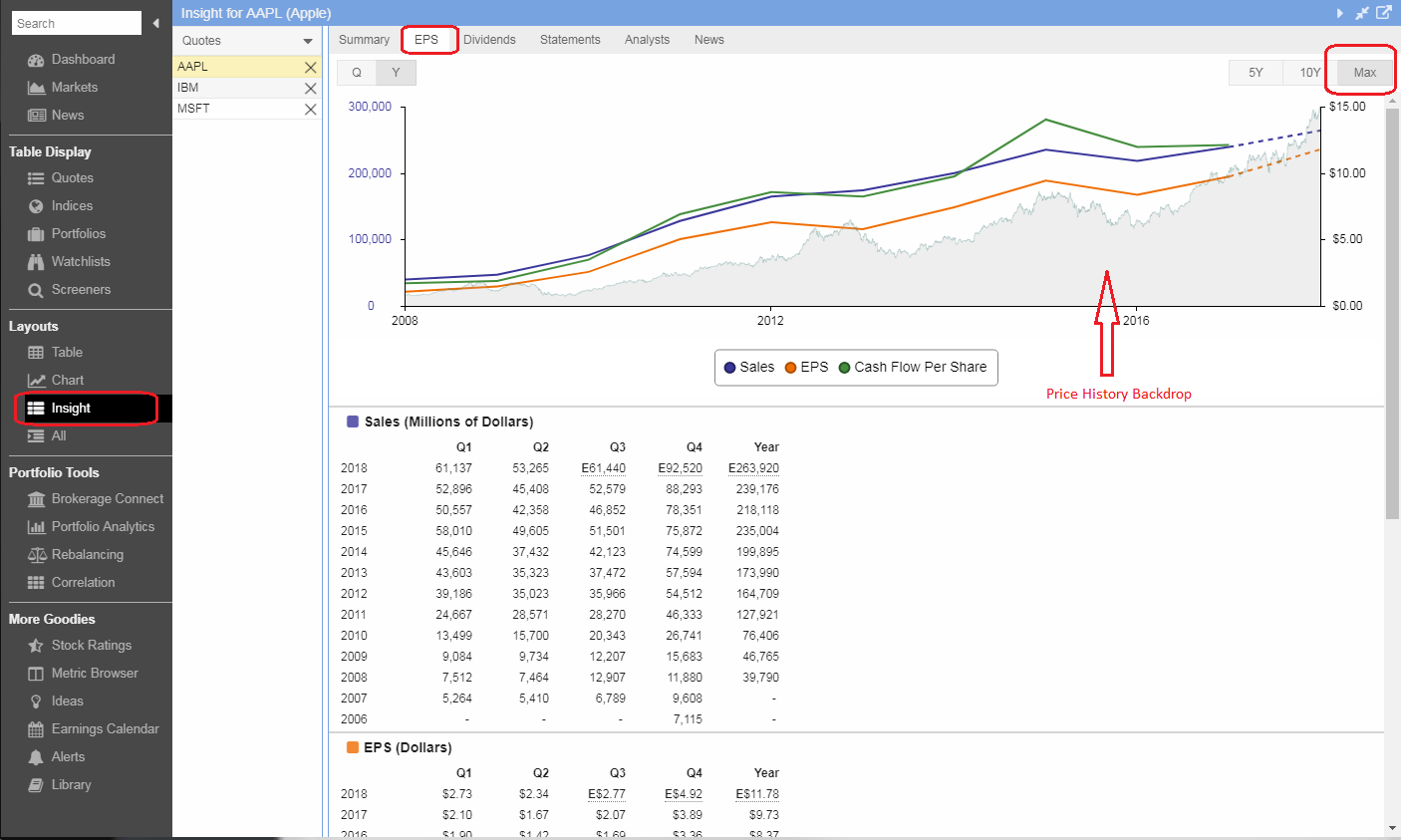Viewport: 1401px width, 840px height.
Task: Switch chart to quarterly Q view
Action: (x=357, y=73)
